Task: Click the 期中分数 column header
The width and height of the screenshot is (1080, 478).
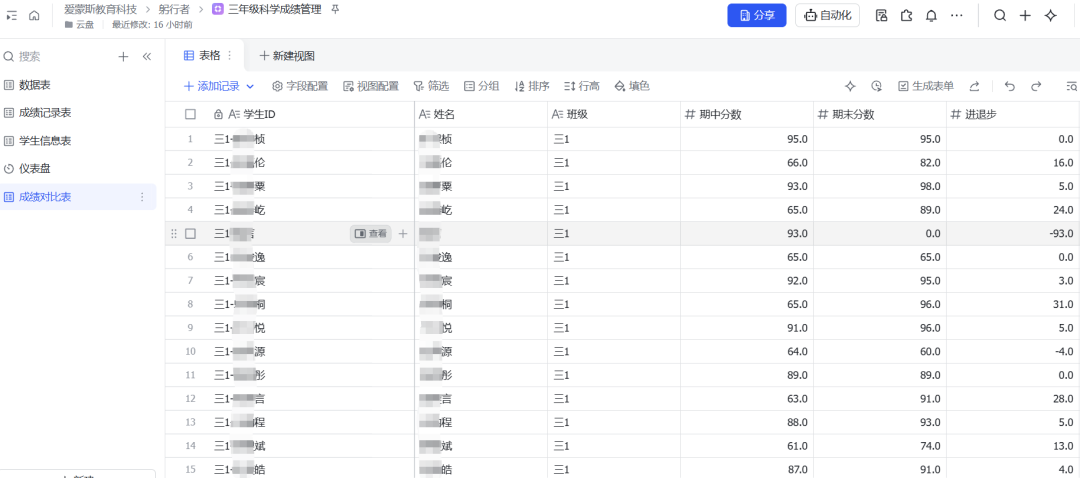Action: 747,114
